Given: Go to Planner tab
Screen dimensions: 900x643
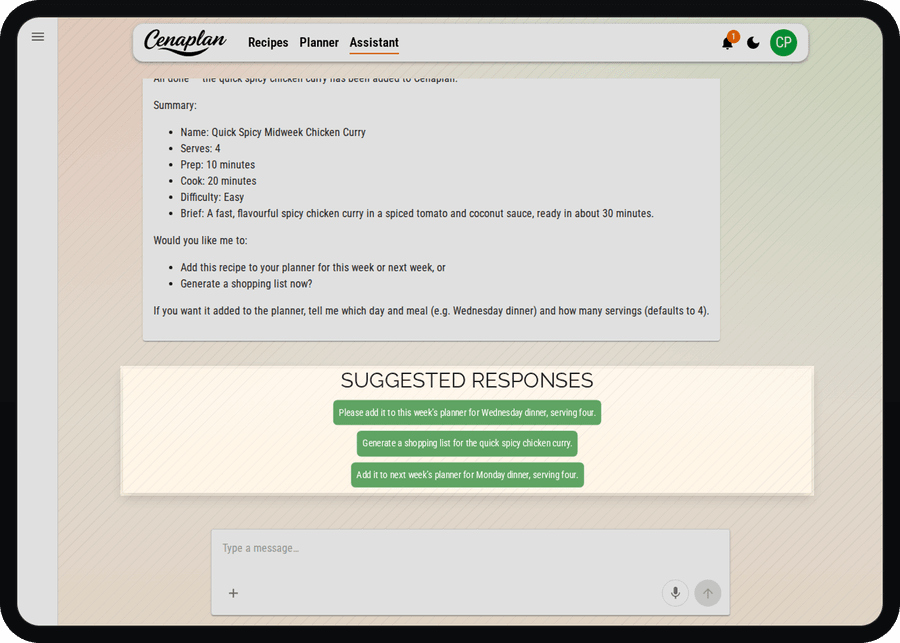Looking at the screenshot, I should 319,42.
